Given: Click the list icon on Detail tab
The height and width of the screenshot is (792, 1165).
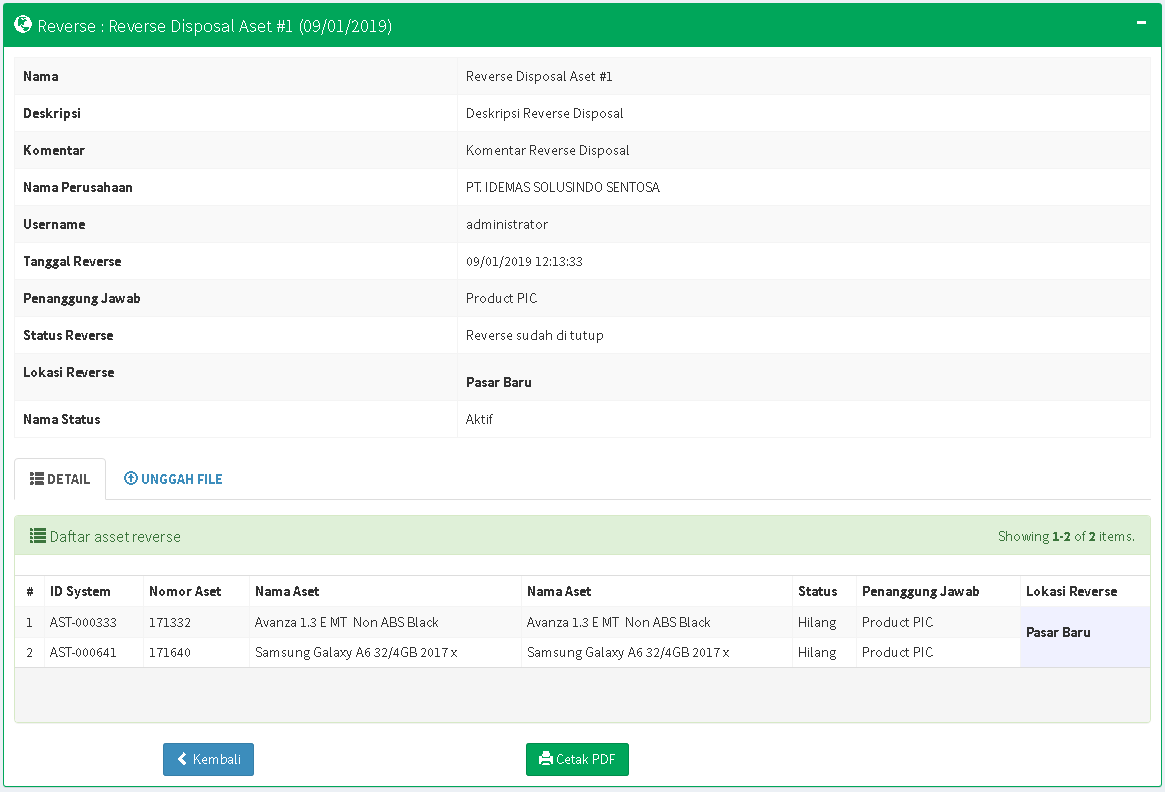Looking at the screenshot, I should coord(37,479).
